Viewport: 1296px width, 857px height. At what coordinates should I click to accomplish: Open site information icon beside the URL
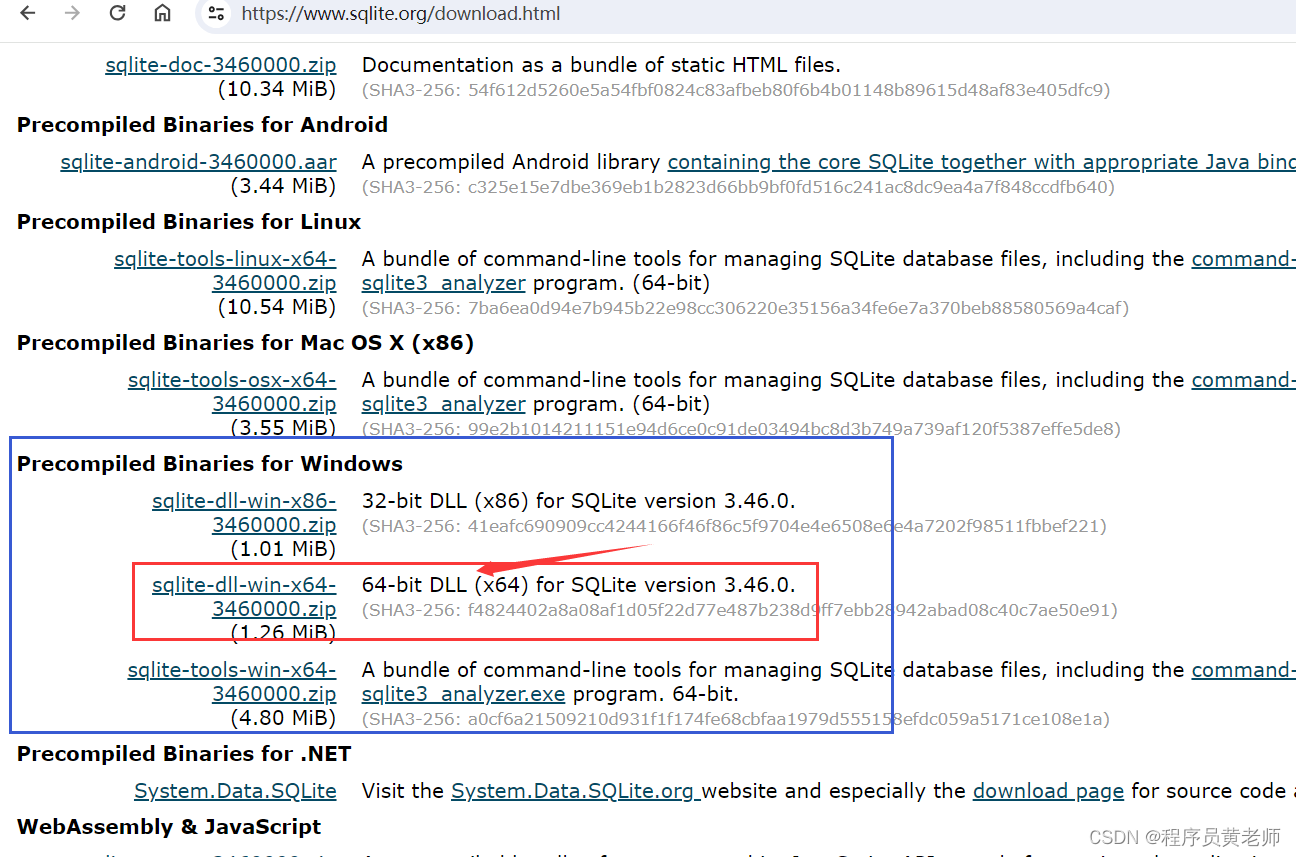click(216, 14)
